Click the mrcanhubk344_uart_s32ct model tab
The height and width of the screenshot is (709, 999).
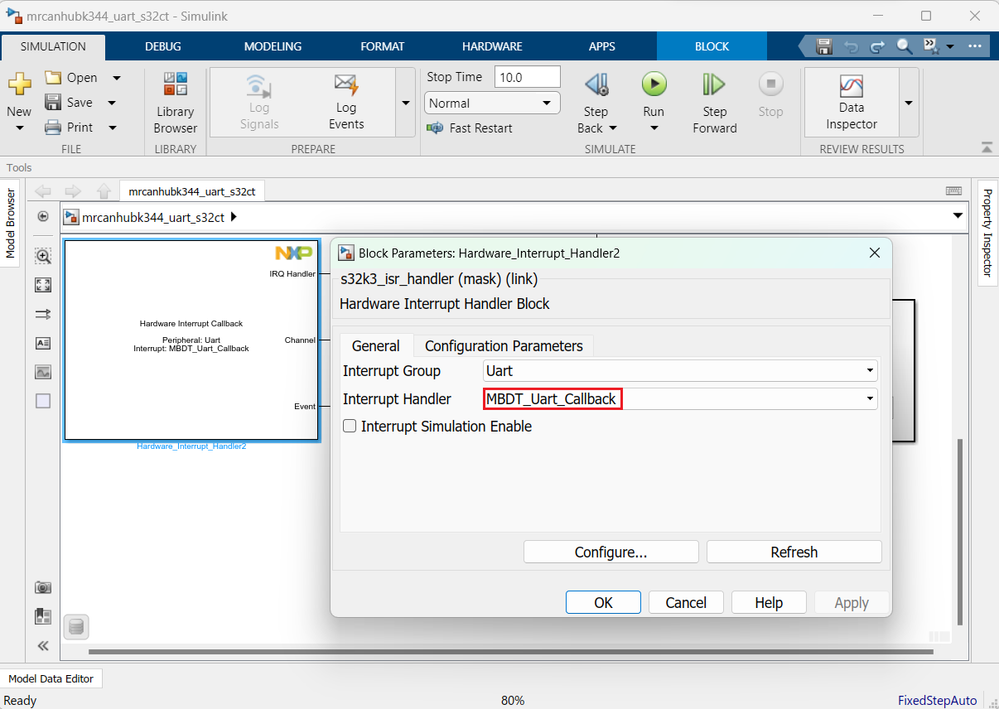(192, 191)
